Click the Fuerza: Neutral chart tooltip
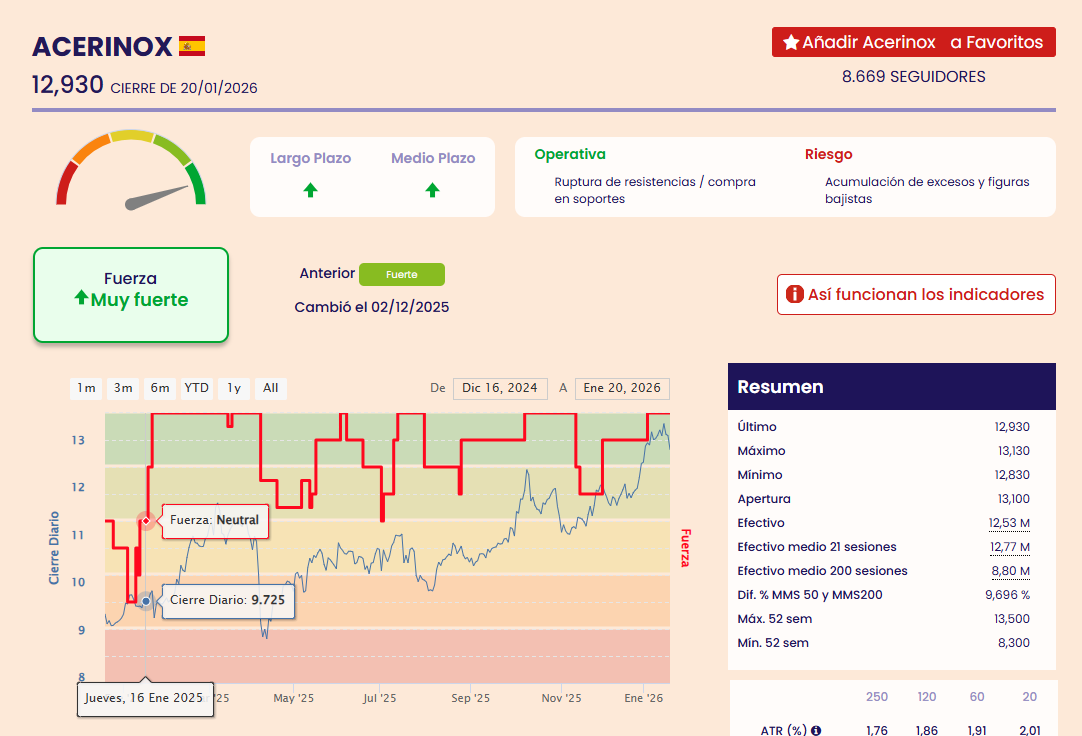 tap(215, 521)
